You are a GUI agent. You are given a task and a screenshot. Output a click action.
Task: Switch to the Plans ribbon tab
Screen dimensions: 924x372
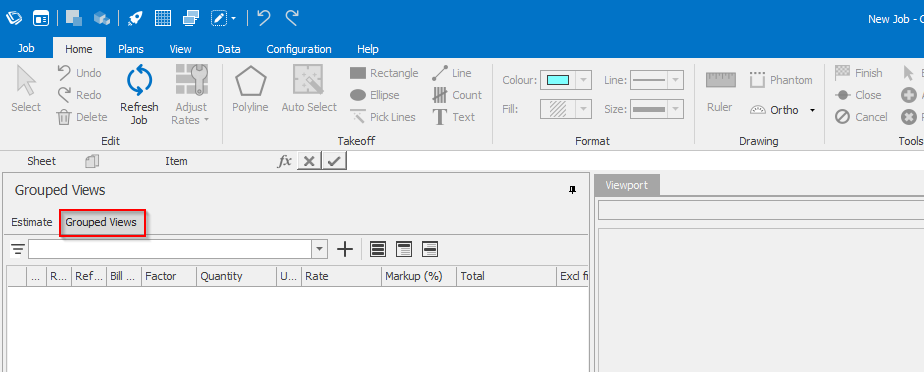pyautogui.click(x=131, y=49)
